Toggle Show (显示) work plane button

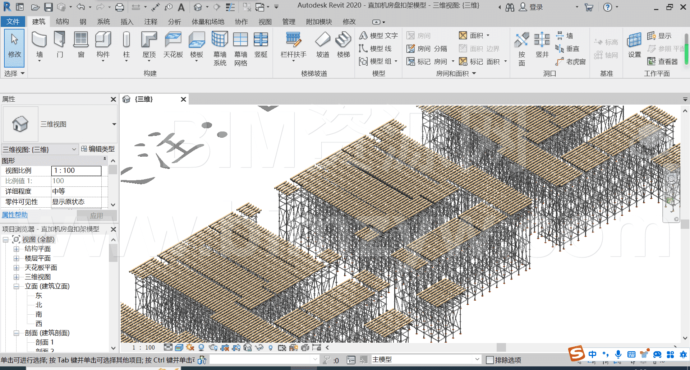coord(659,36)
